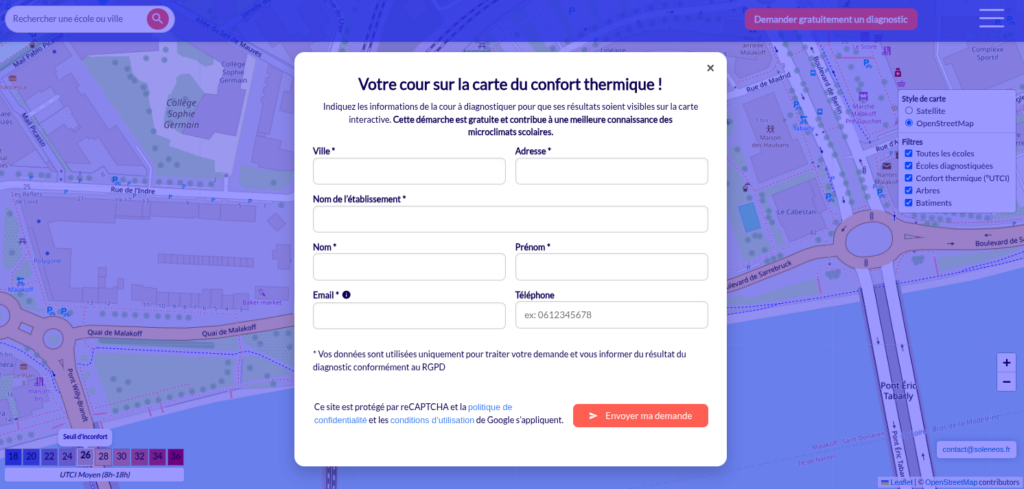Focus the Téléphone input field

point(611,315)
